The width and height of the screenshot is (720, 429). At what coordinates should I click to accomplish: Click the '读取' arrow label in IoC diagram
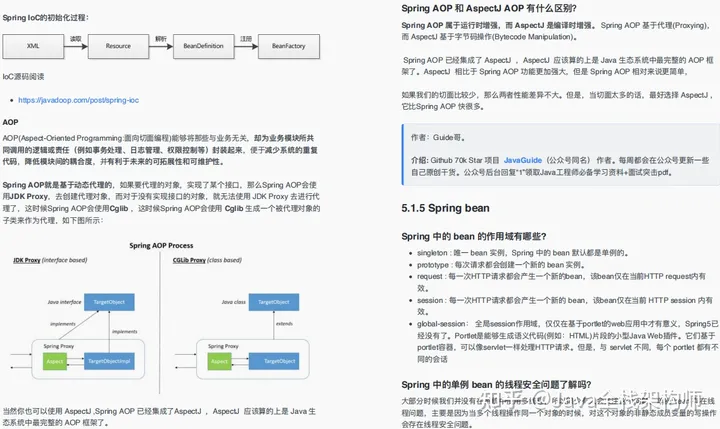tap(76, 39)
